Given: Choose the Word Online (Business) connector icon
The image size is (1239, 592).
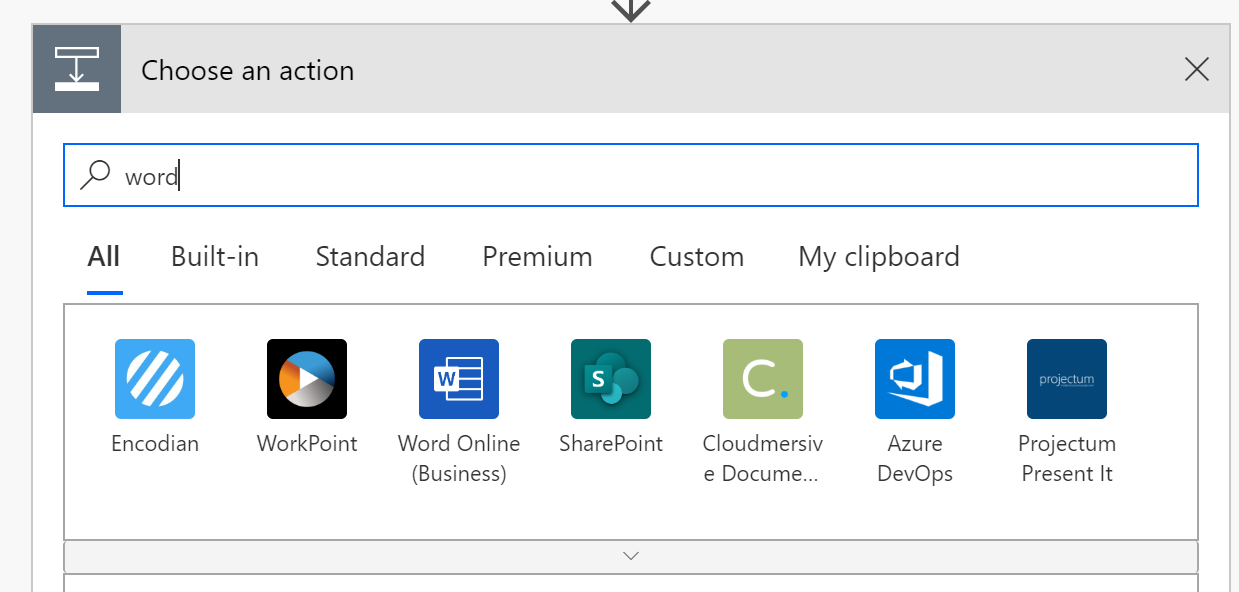Looking at the screenshot, I should tap(459, 378).
